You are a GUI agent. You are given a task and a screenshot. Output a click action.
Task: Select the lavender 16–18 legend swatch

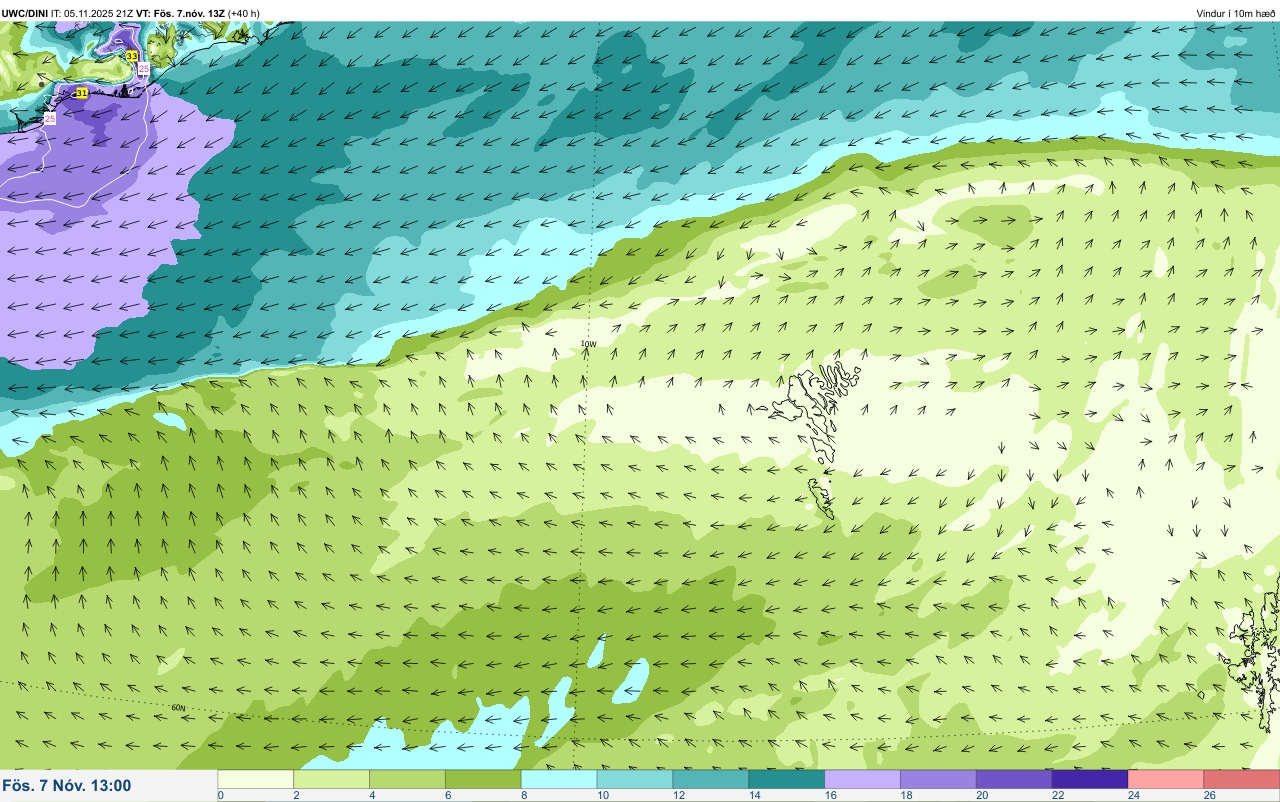coord(863,779)
